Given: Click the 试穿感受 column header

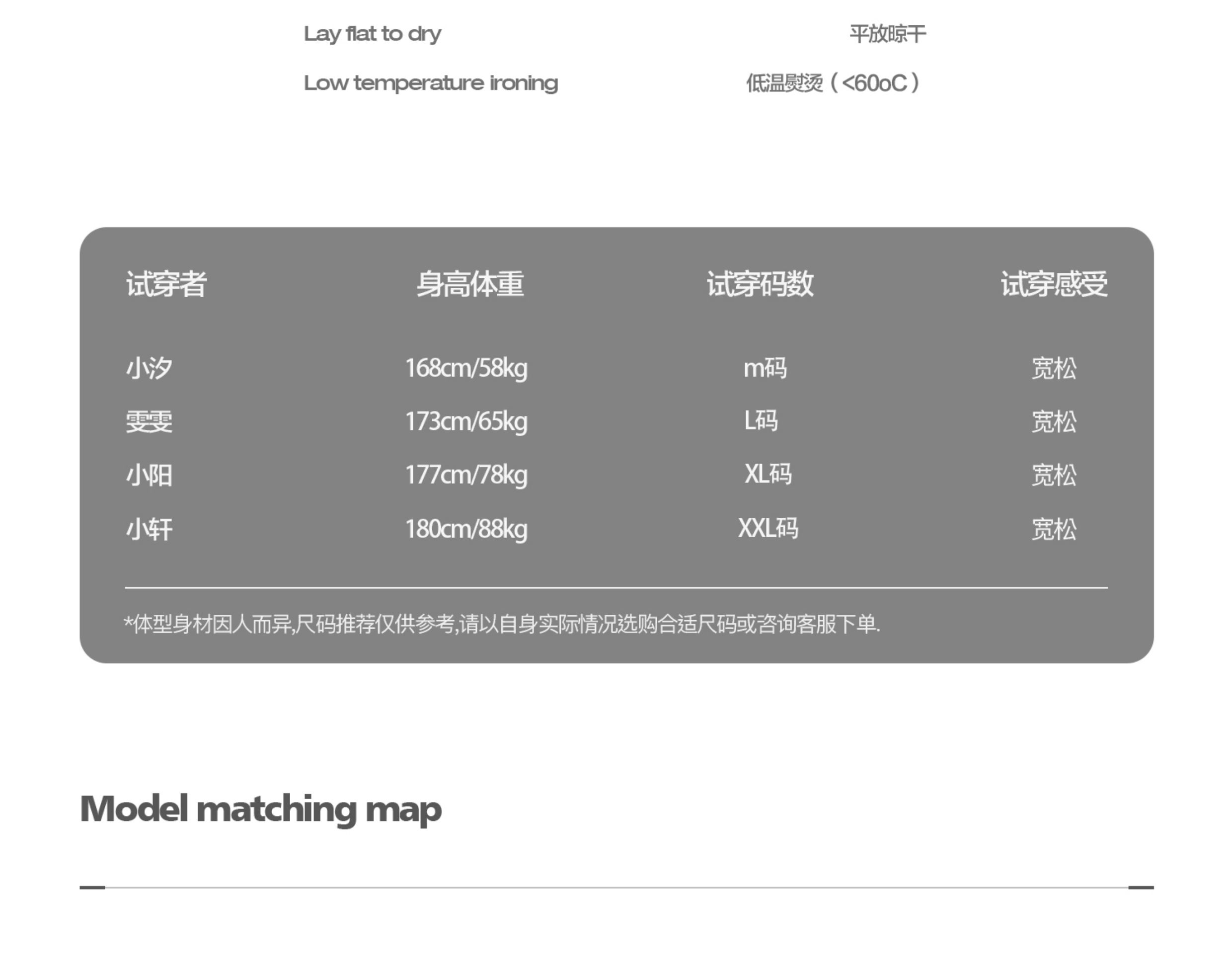Looking at the screenshot, I should pyautogui.click(x=1054, y=284).
